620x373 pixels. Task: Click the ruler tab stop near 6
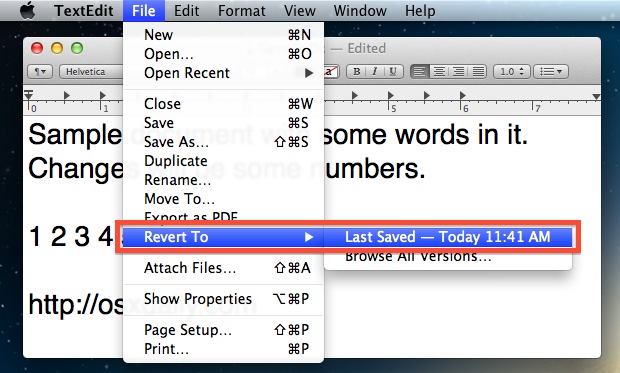(463, 95)
